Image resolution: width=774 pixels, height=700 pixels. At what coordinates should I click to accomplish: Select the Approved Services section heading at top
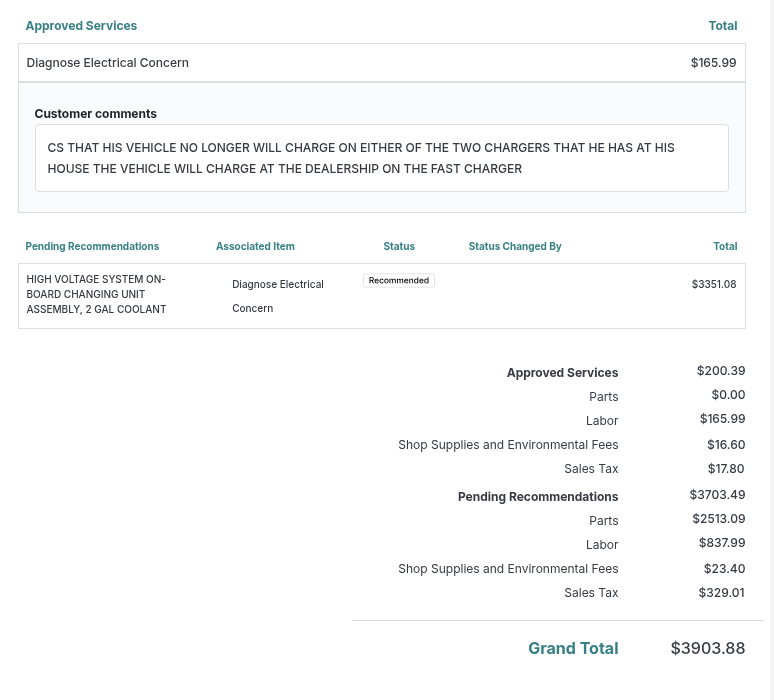tap(81, 26)
